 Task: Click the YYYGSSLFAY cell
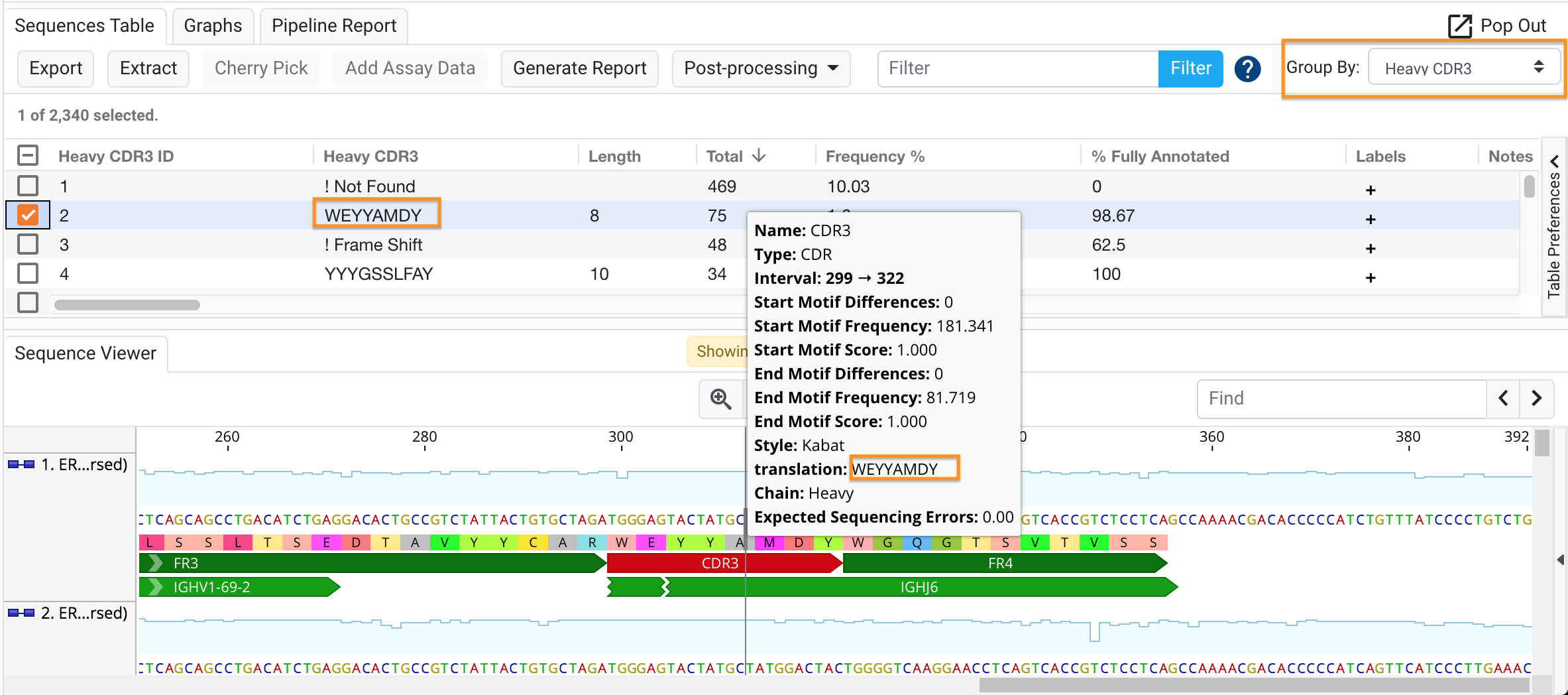(x=378, y=274)
